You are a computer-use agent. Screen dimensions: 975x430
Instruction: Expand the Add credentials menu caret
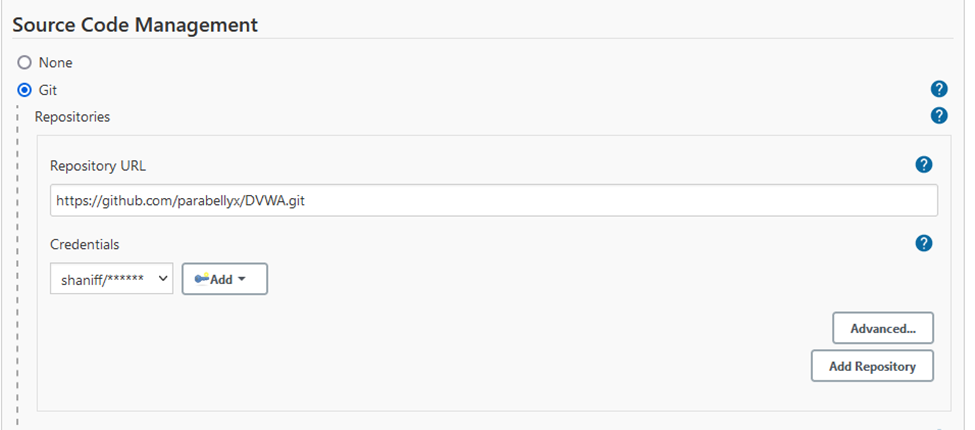(241, 280)
